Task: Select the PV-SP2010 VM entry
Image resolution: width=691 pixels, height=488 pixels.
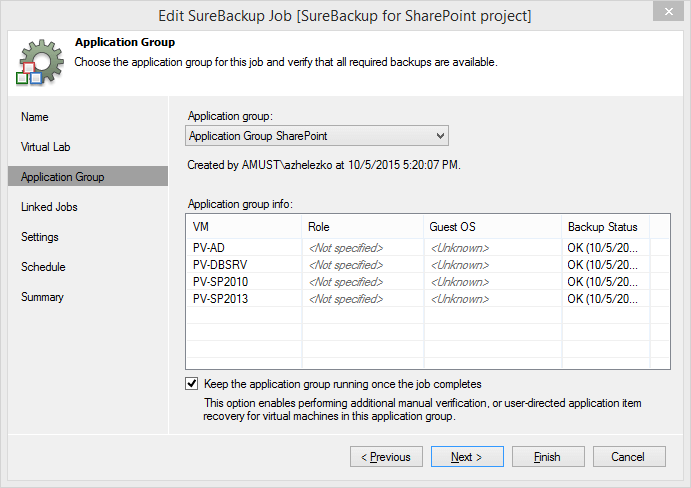Action: [427, 282]
